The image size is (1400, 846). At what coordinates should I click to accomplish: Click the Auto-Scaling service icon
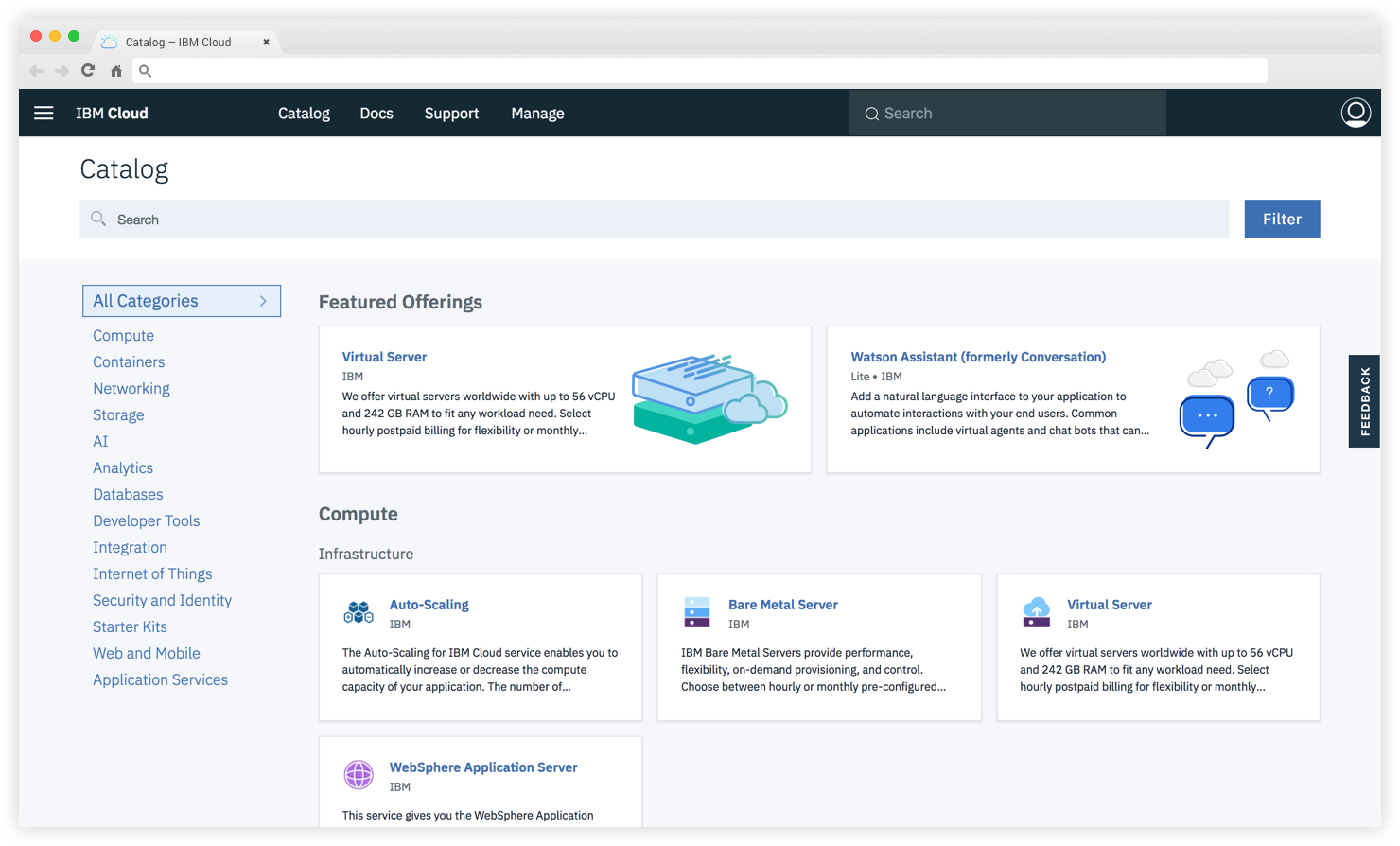[359, 612]
